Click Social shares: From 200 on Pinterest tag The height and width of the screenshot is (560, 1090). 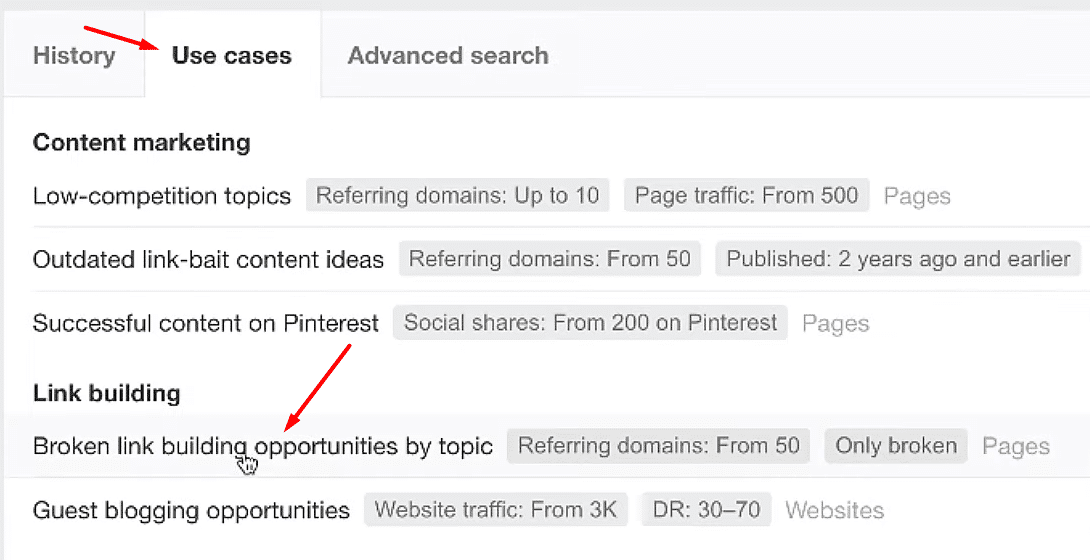click(590, 323)
